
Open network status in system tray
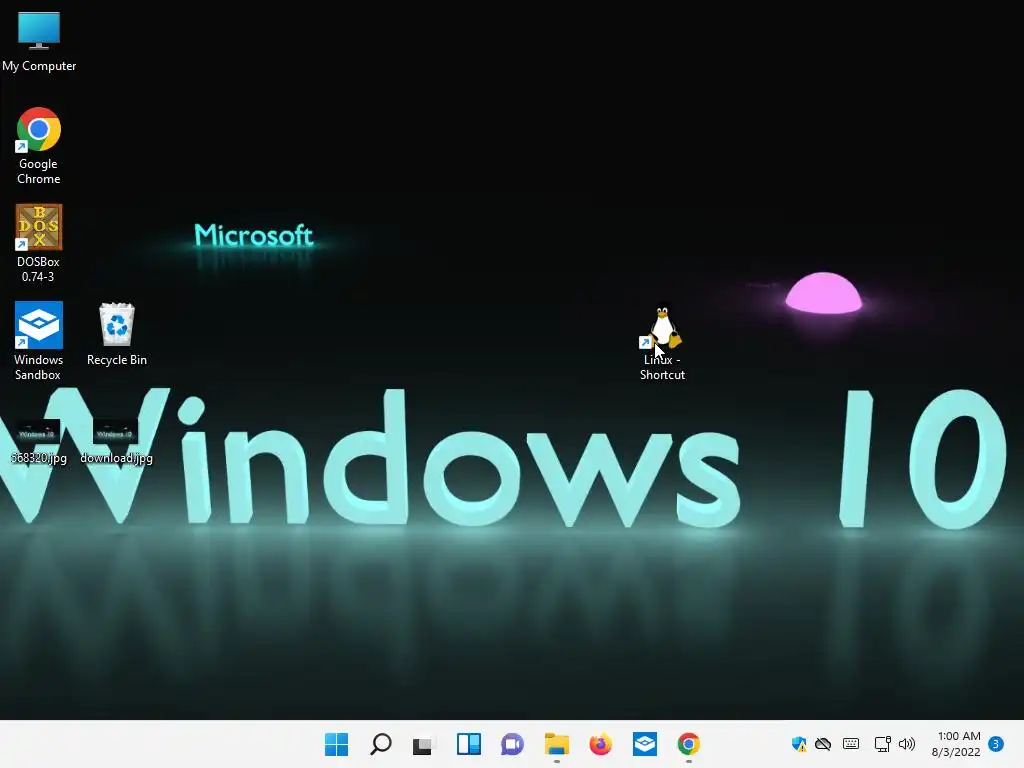[882, 744]
